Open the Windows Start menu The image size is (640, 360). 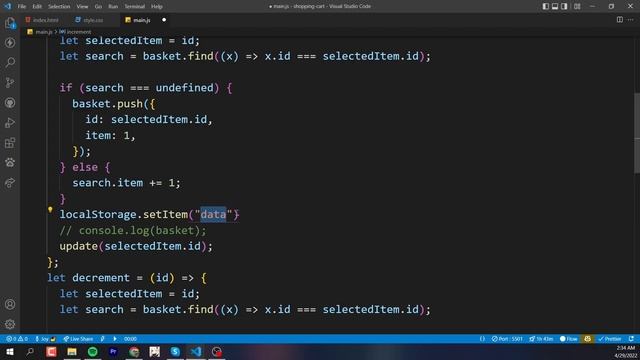point(9,351)
